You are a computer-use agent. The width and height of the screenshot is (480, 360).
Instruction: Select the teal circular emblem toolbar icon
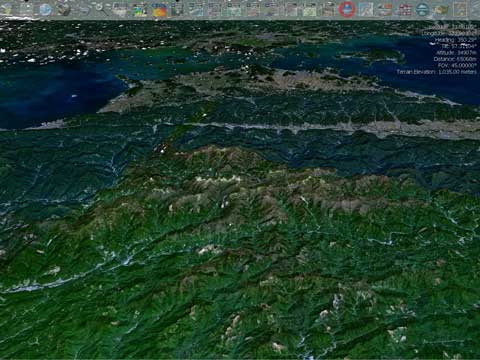click(x=422, y=9)
